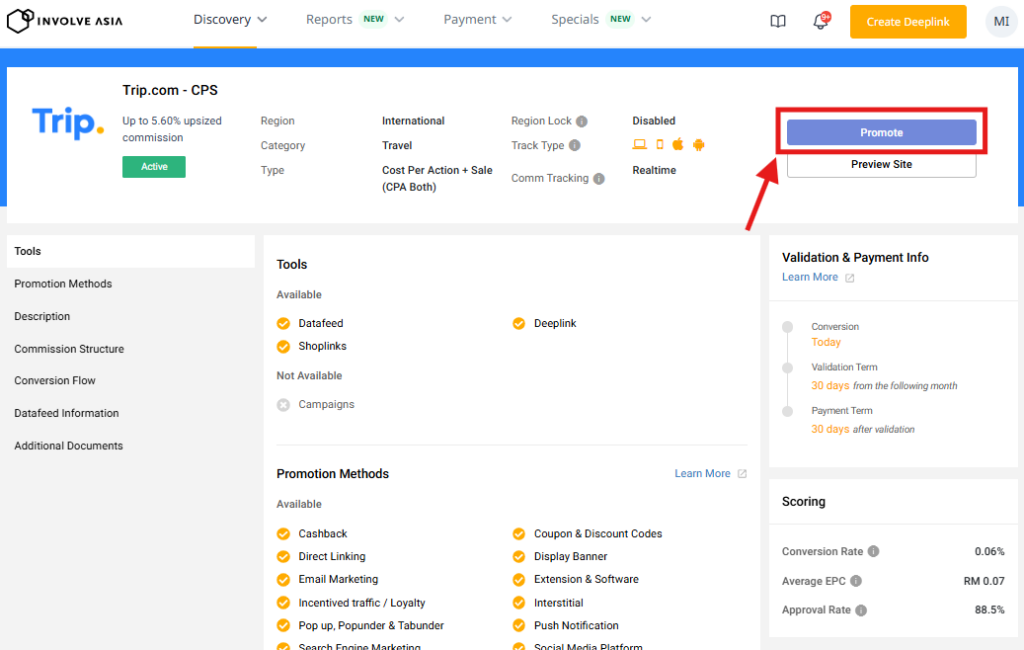Click the Average EPC info icon
Screen dimensions: 1024x650
click(856, 581)
